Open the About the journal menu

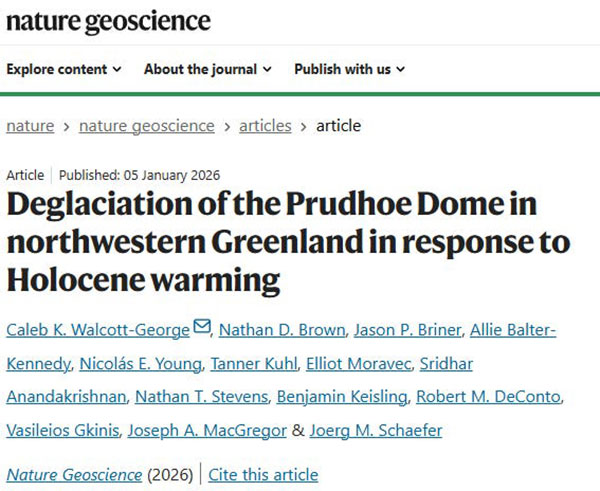(207, 70)
